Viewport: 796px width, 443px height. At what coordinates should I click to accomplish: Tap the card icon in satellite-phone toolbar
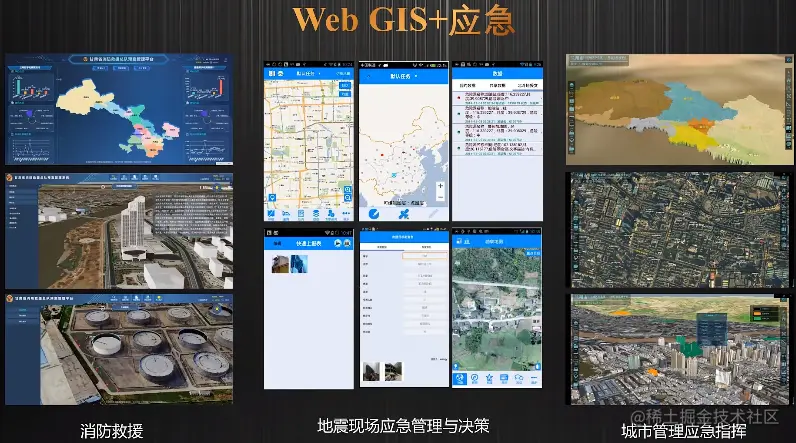(504, 379)
